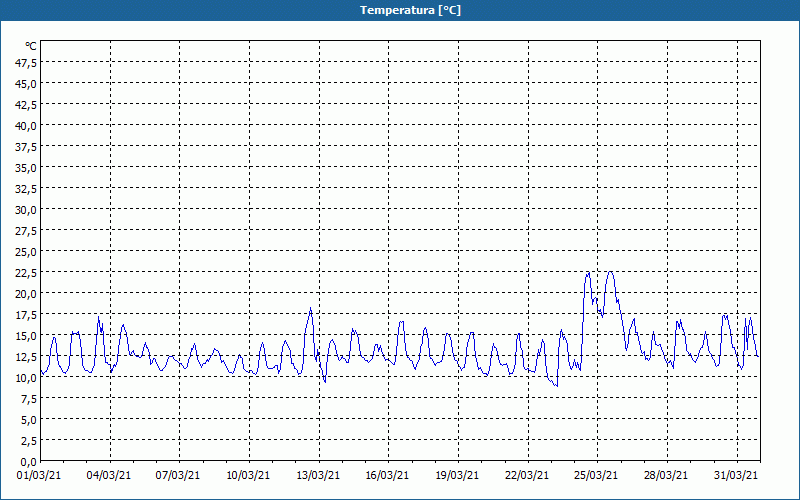Click the 25/03/21 date label

[x=596, y=475]
